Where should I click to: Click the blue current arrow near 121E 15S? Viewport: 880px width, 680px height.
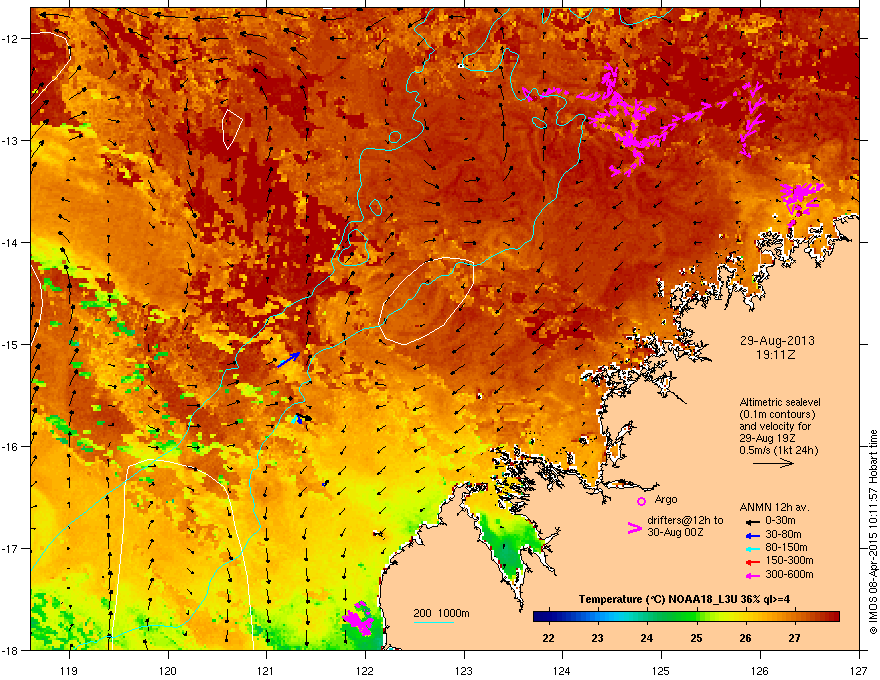[x=289, y=360]
